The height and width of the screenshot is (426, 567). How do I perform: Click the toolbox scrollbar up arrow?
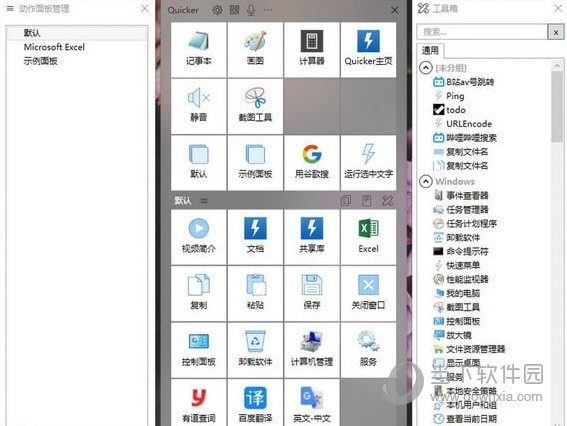(x=557, y=66)
